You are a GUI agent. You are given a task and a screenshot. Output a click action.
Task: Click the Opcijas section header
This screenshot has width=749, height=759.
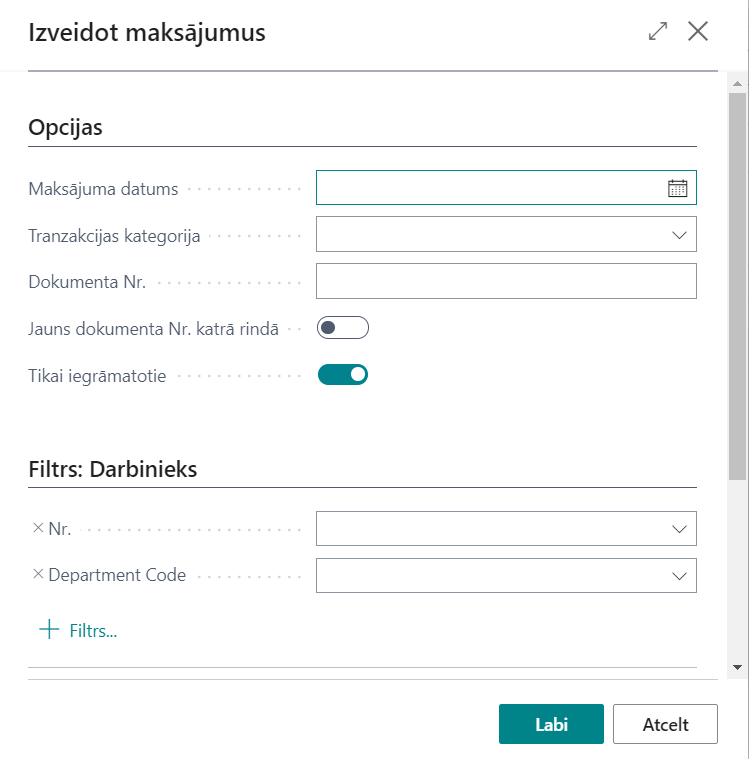(66, 128)
